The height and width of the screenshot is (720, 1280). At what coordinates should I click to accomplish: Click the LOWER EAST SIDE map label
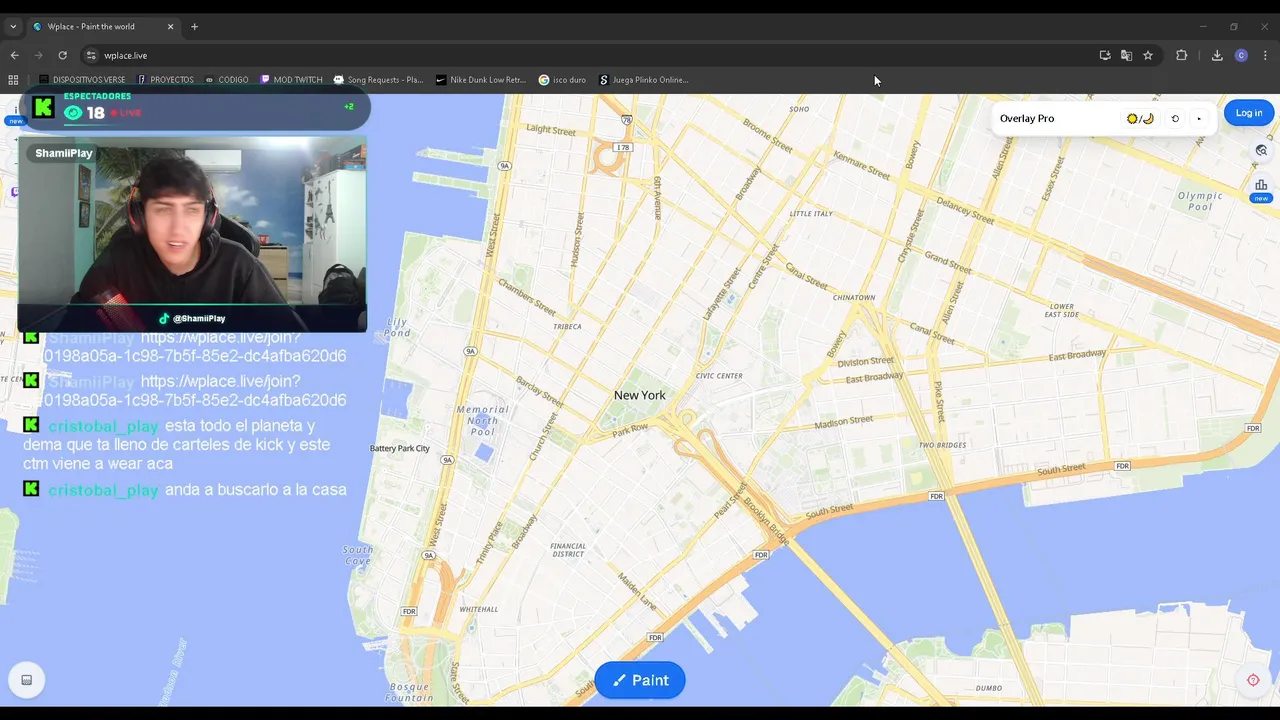point(1062,310)
